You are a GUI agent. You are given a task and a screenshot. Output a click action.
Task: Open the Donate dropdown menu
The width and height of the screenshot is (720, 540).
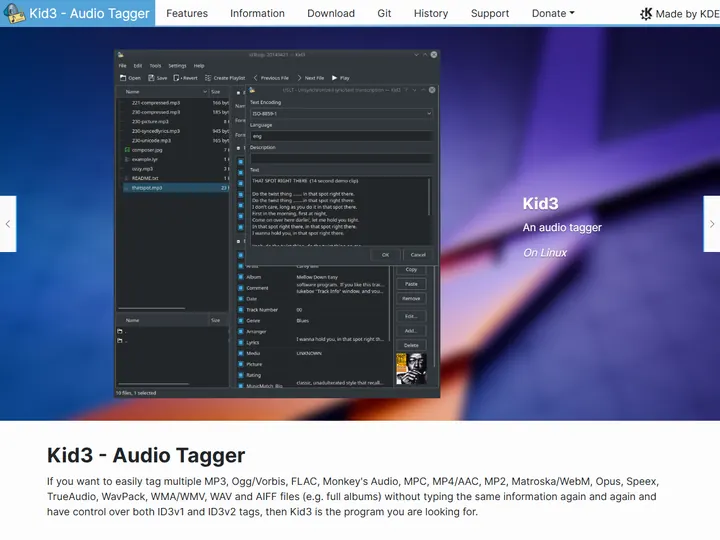pyautogui.click(x=553, y=13)
